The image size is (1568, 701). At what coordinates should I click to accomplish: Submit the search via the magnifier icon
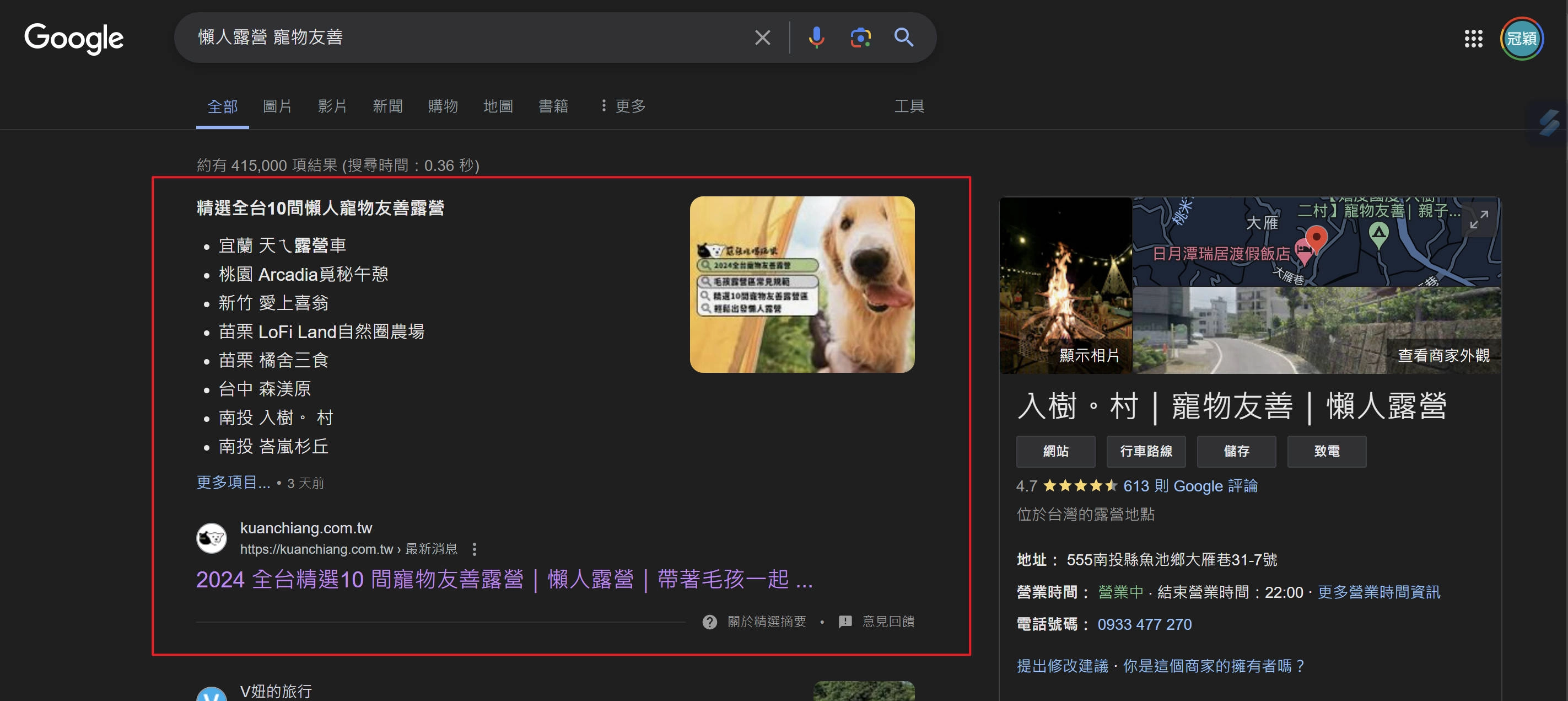pos(903,37)
